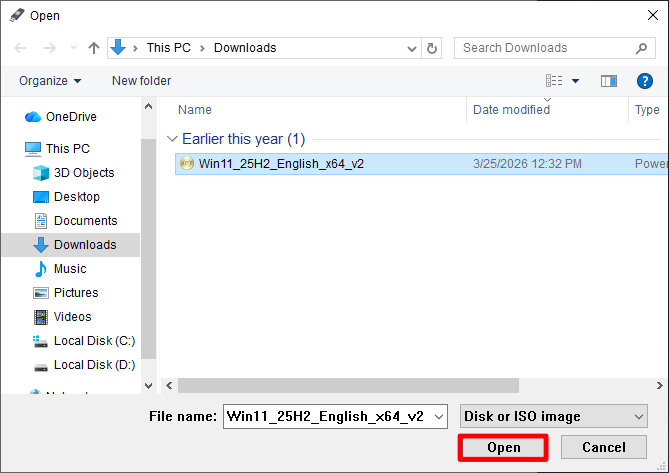Select the Earlier this year (1) header
The width and height of the screenshot is (669, 473).
click(x=243, y=139)
